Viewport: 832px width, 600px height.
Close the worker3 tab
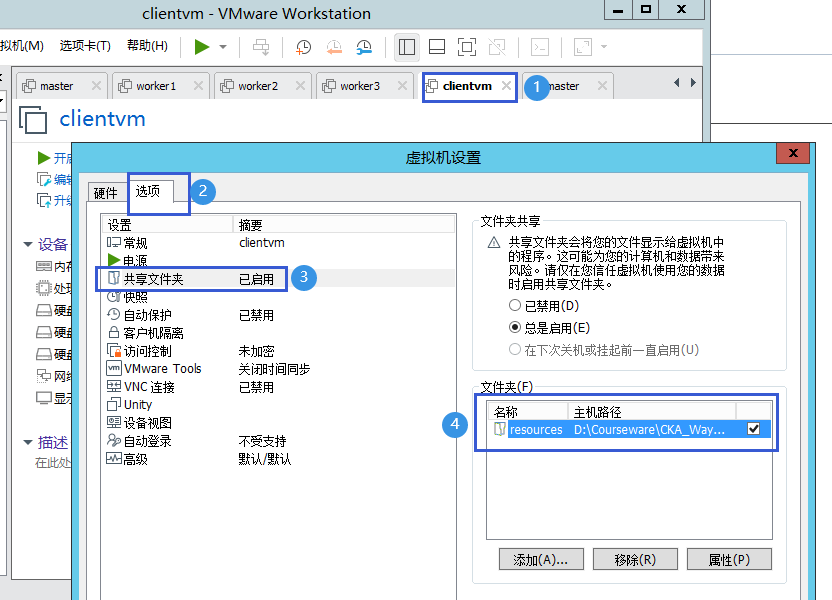[x=402, y=85]
